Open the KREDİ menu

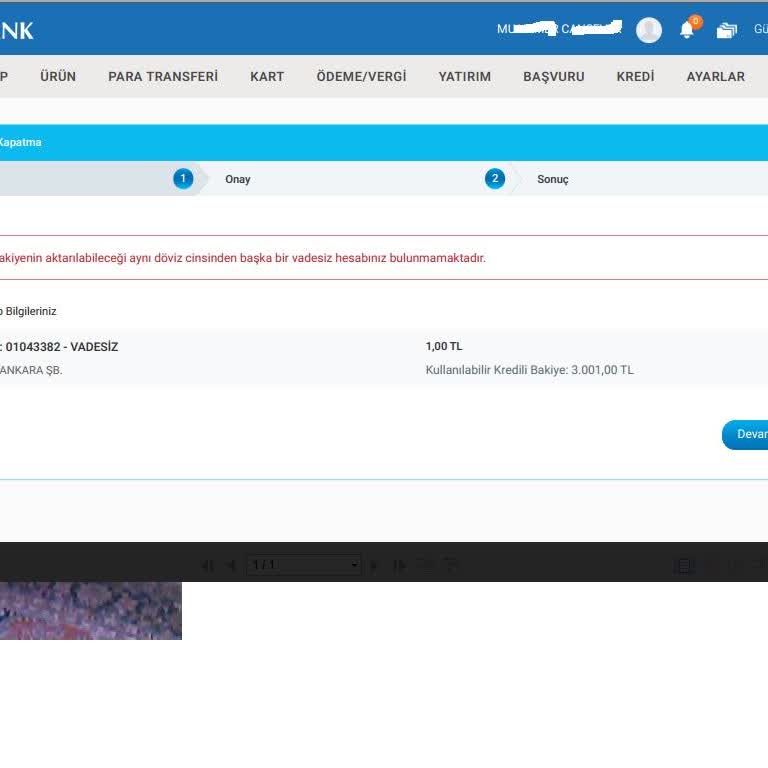[635, 76]
